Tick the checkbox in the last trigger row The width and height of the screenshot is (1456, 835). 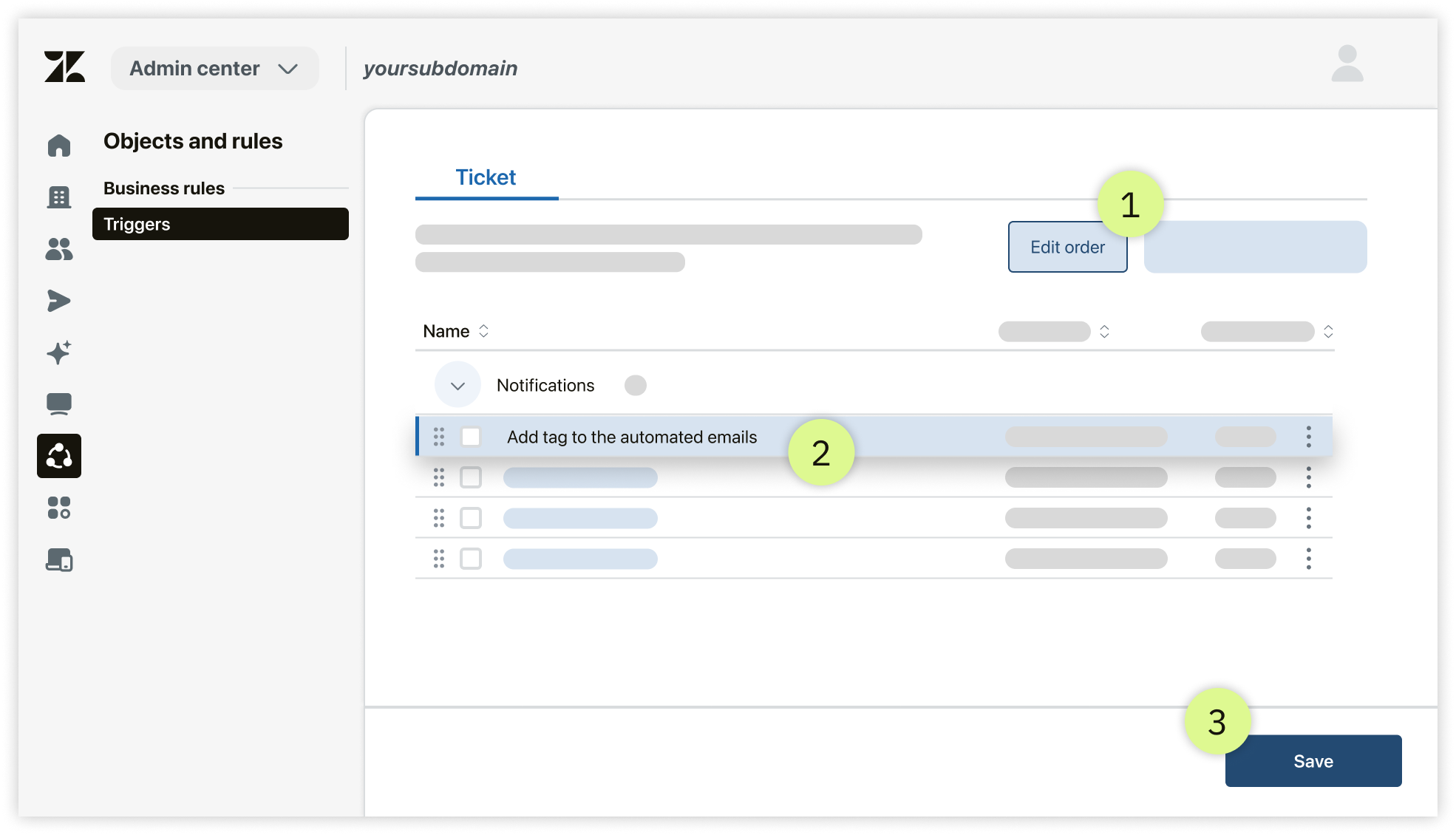pyautogui.click(x=471, y=559)
